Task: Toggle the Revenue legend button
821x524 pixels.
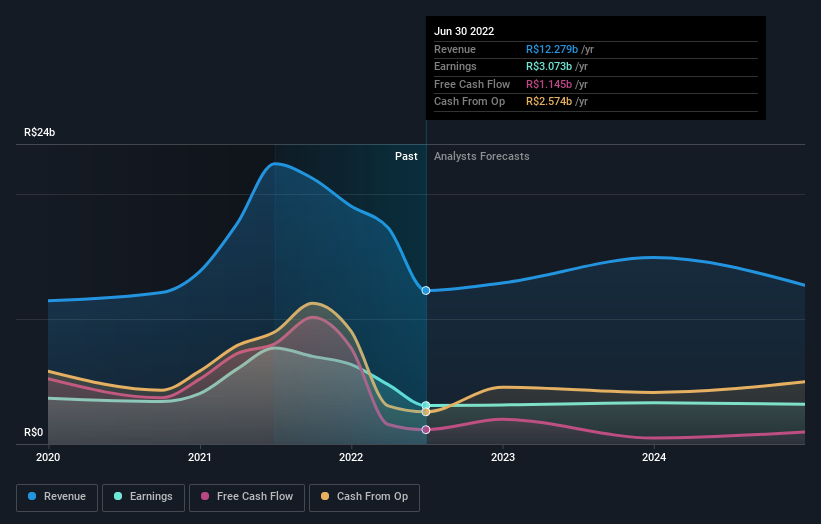Action: [57, 497]
